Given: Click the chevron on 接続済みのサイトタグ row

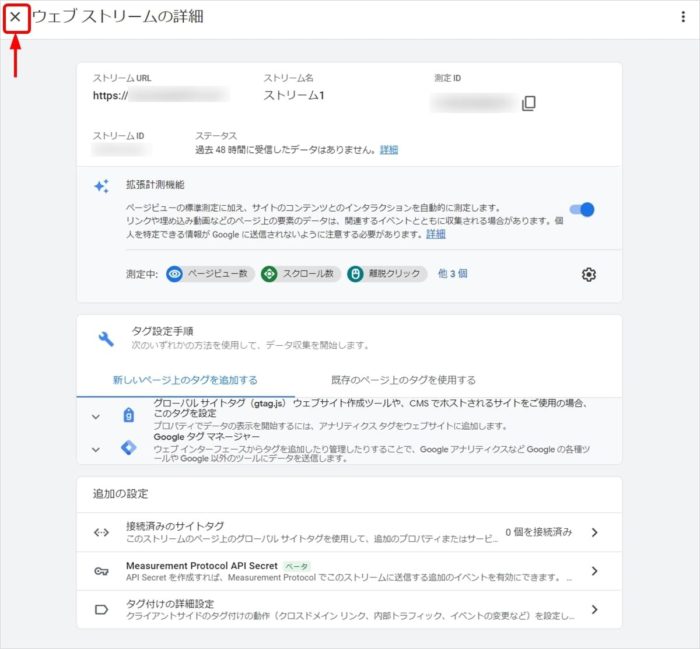Looking at the screenshot, I should (x=594, y=532).
